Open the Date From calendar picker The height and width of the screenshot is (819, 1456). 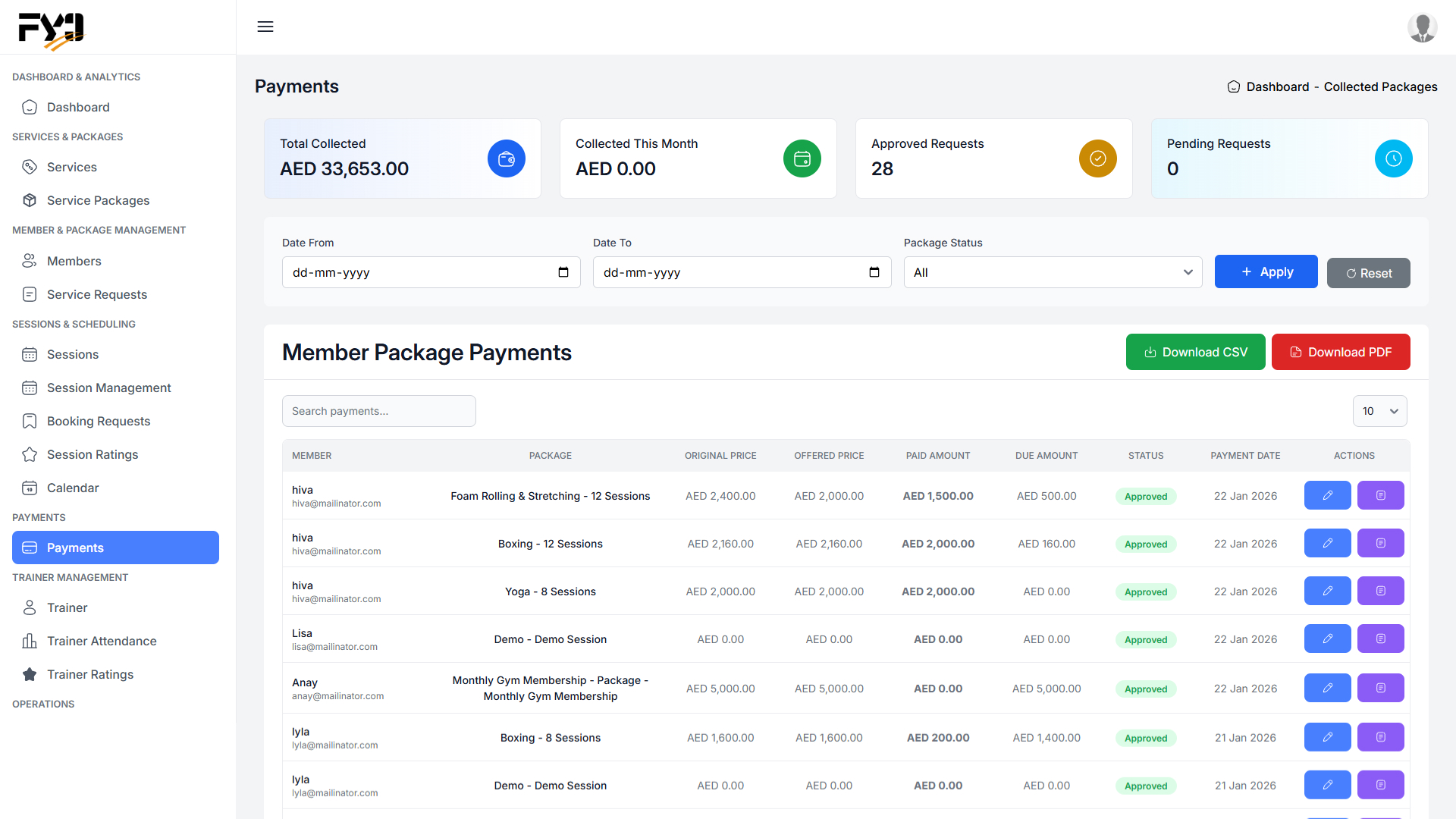tap(563, 271)
